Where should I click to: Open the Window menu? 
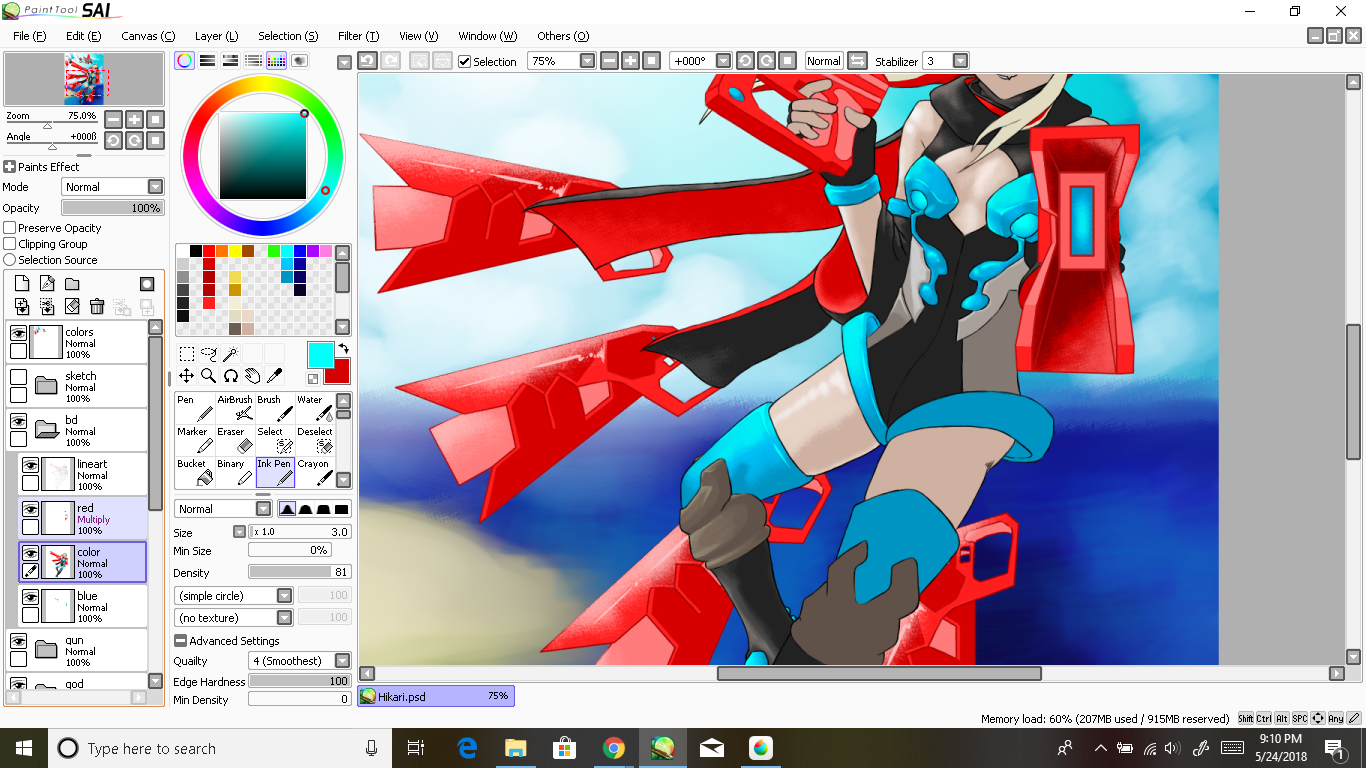coord(487,36)
